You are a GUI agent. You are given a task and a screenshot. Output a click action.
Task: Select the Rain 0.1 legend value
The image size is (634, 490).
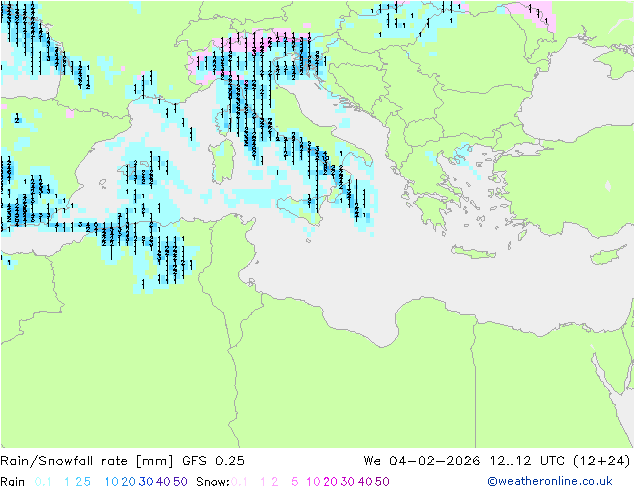click(x=43, y=482)
